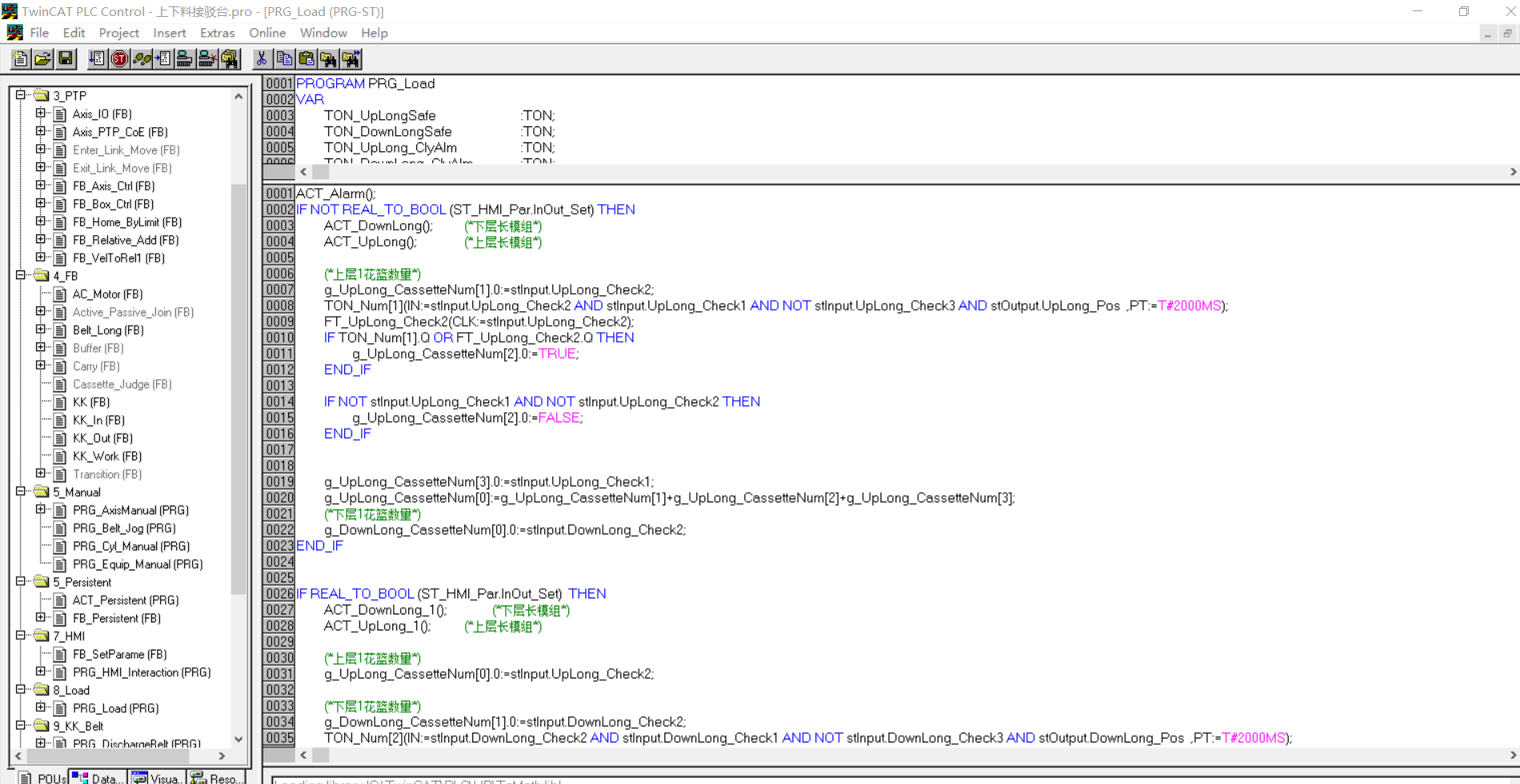Click the tree panel scroll-up arrow

tap(239, 96)
